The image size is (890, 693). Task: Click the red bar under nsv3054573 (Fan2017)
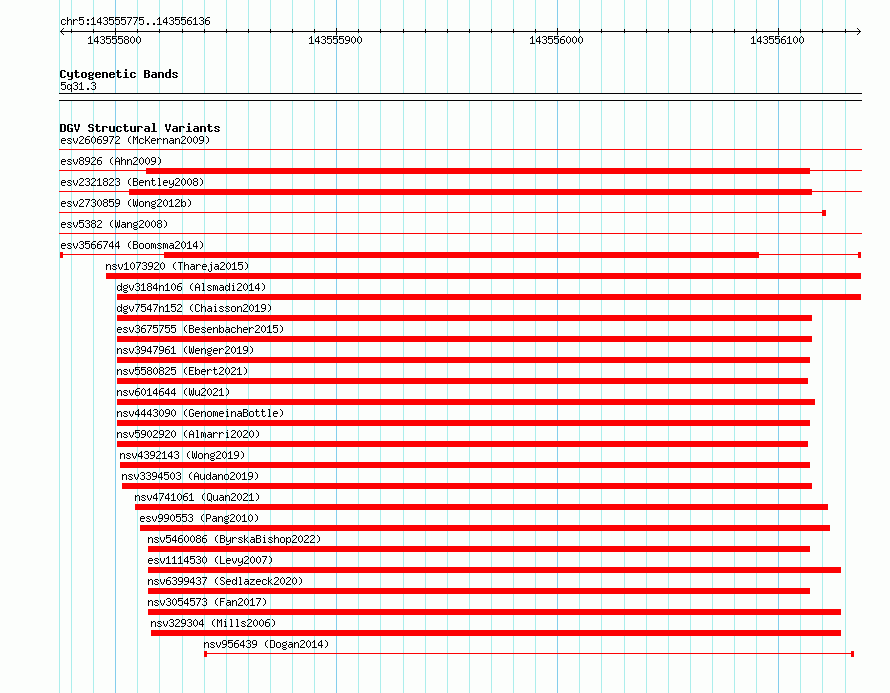pyautogui.click(x=494, y=612)
